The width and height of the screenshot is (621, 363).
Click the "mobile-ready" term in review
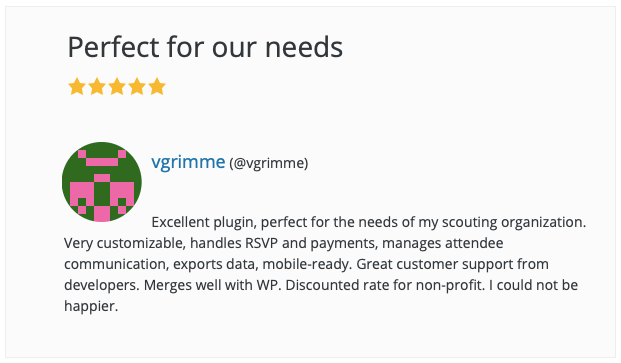(307, 264)
